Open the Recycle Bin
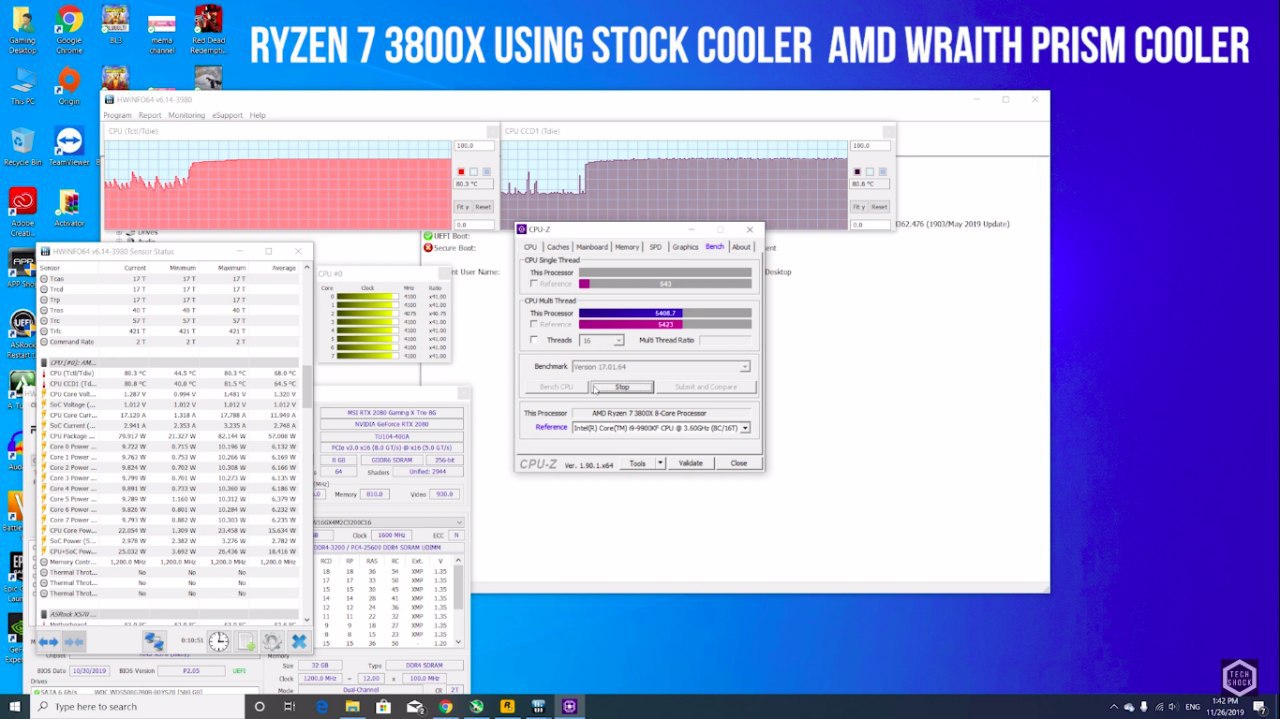1280x719 pixels. tap(22, 148)
